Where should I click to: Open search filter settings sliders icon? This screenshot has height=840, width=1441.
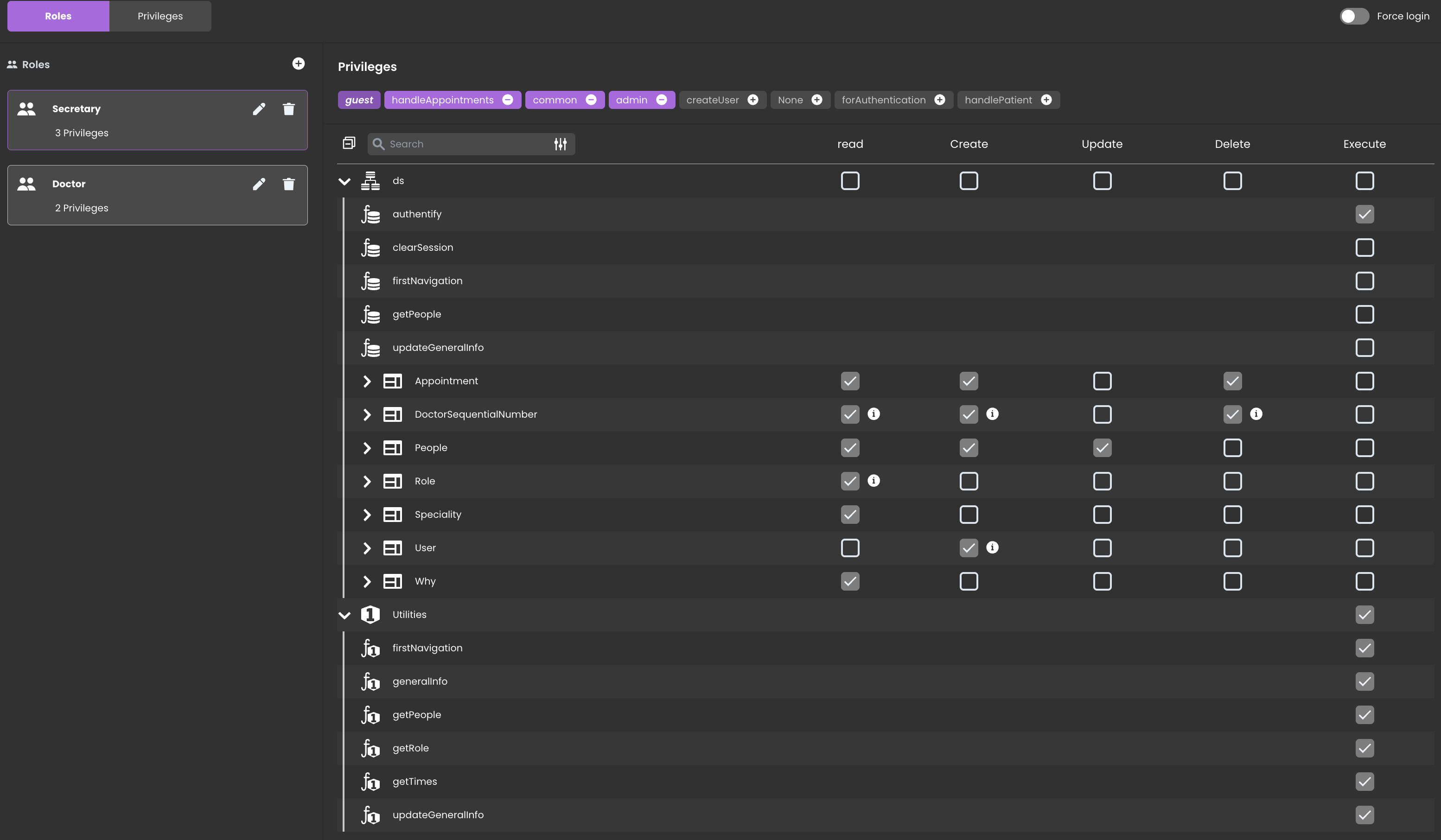[561, 144]
